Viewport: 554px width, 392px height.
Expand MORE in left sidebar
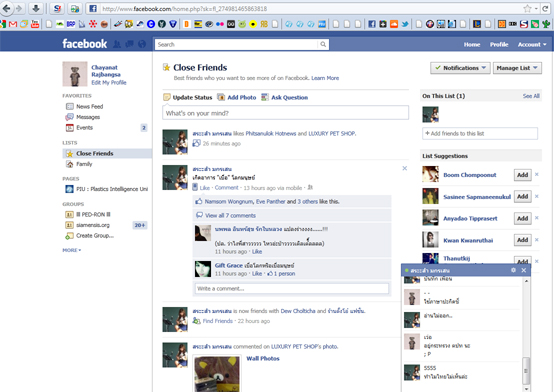point(72,250)
